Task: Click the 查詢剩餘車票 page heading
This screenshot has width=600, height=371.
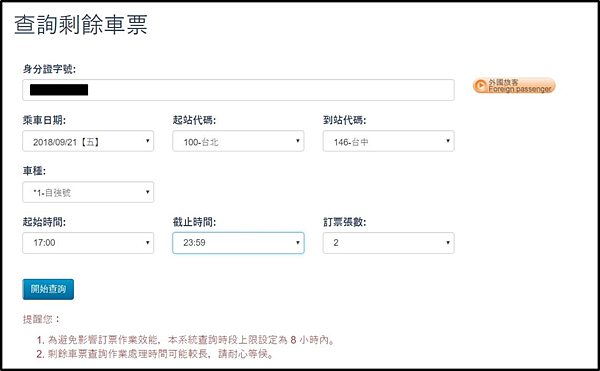Action: (81, 25)
